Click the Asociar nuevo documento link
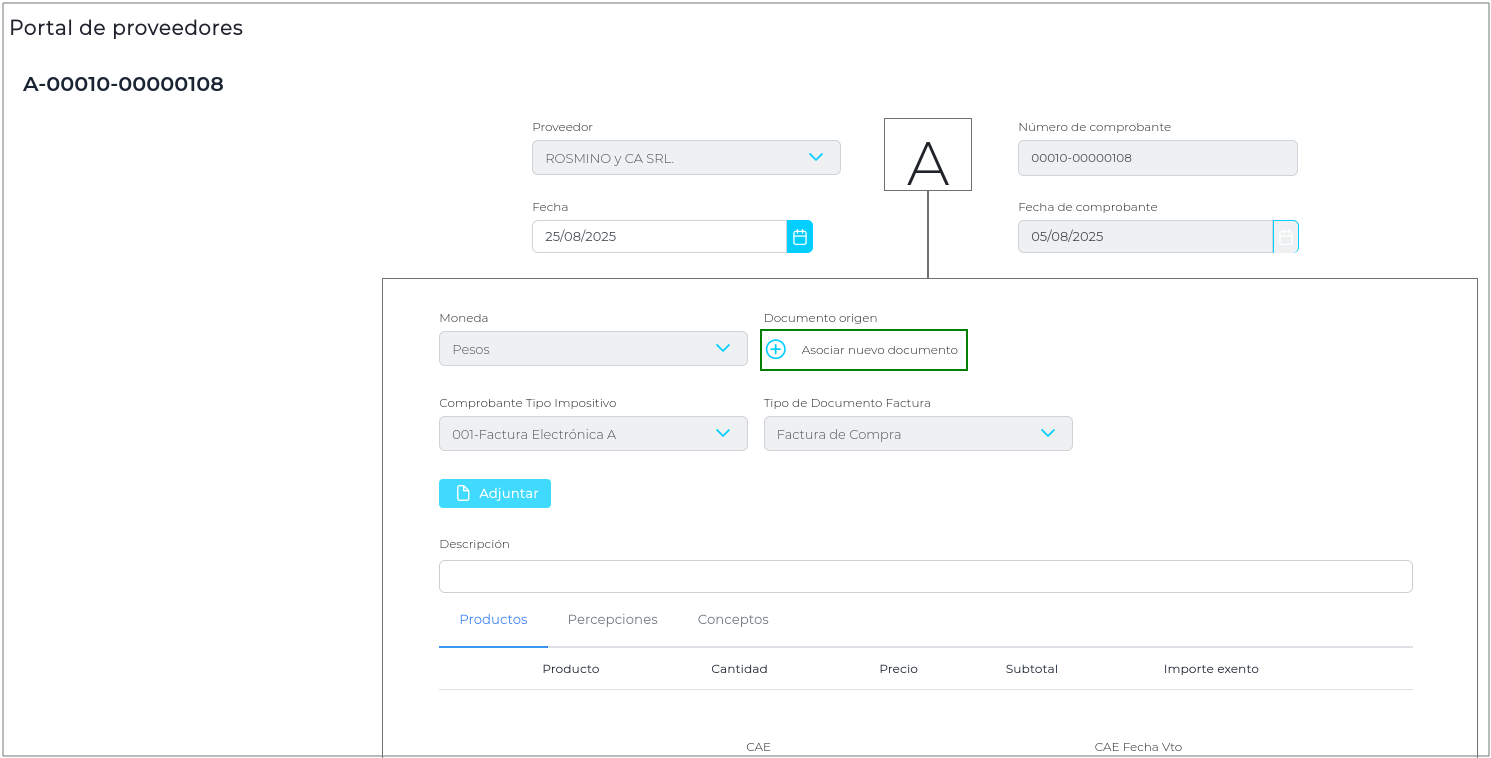Image resolution: width=1491 pixels, height=758 pixels. pos(879,350)
